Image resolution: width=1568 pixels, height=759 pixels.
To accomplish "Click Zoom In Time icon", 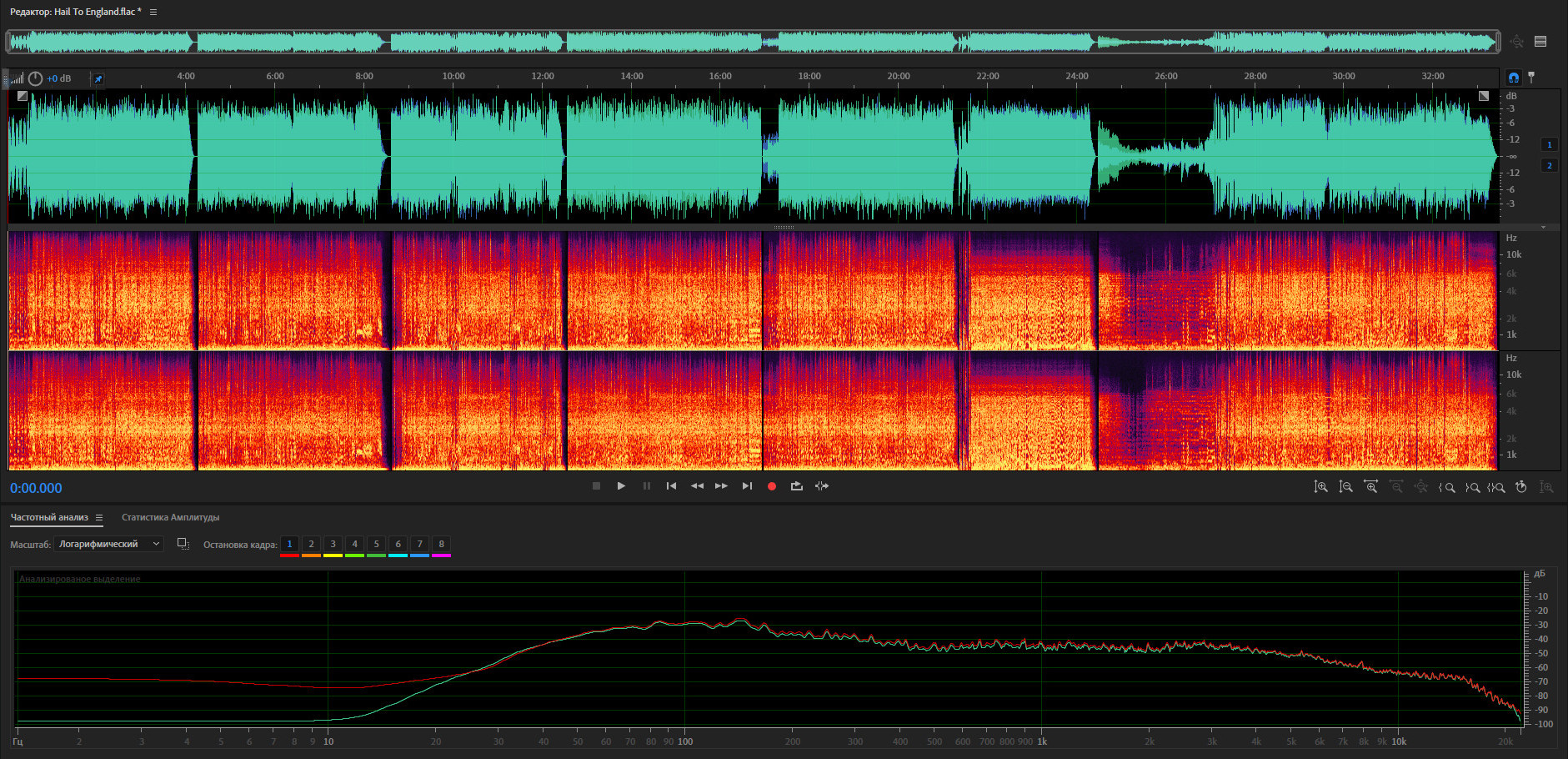I will coord(1370,487).
